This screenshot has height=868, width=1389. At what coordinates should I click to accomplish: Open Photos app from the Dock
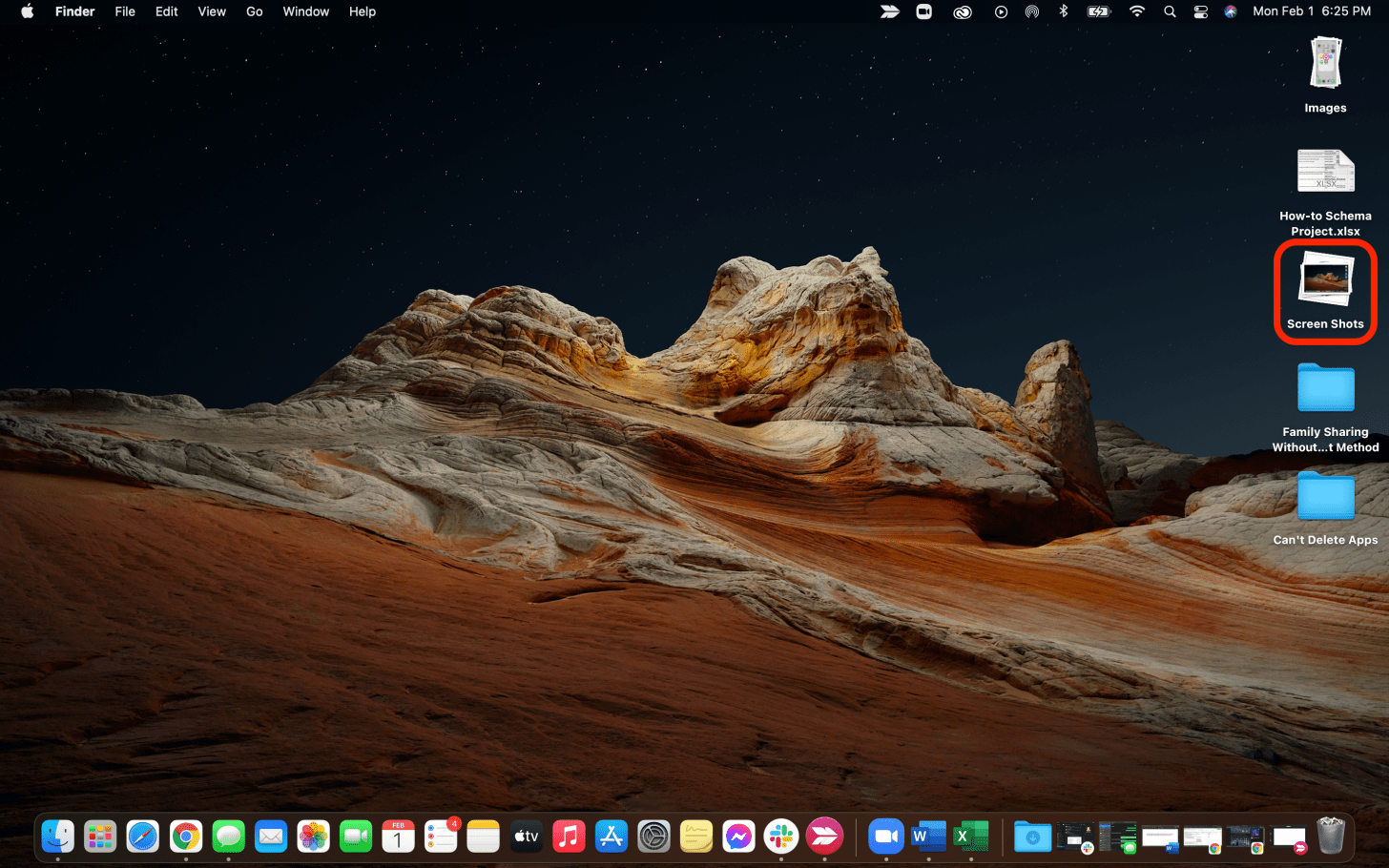point(313,837)
